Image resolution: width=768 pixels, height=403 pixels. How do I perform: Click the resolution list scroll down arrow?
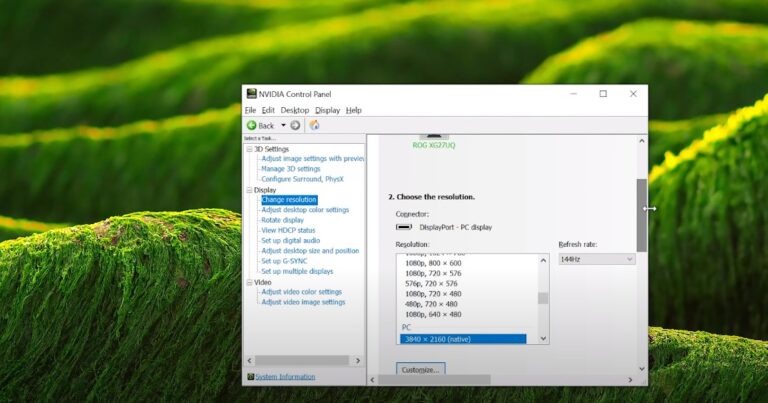543,339
